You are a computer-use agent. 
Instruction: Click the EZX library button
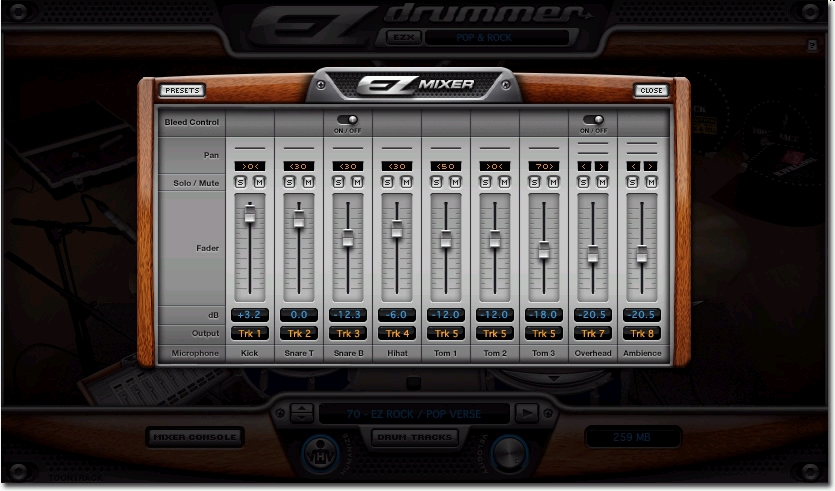tap(404, 37)
